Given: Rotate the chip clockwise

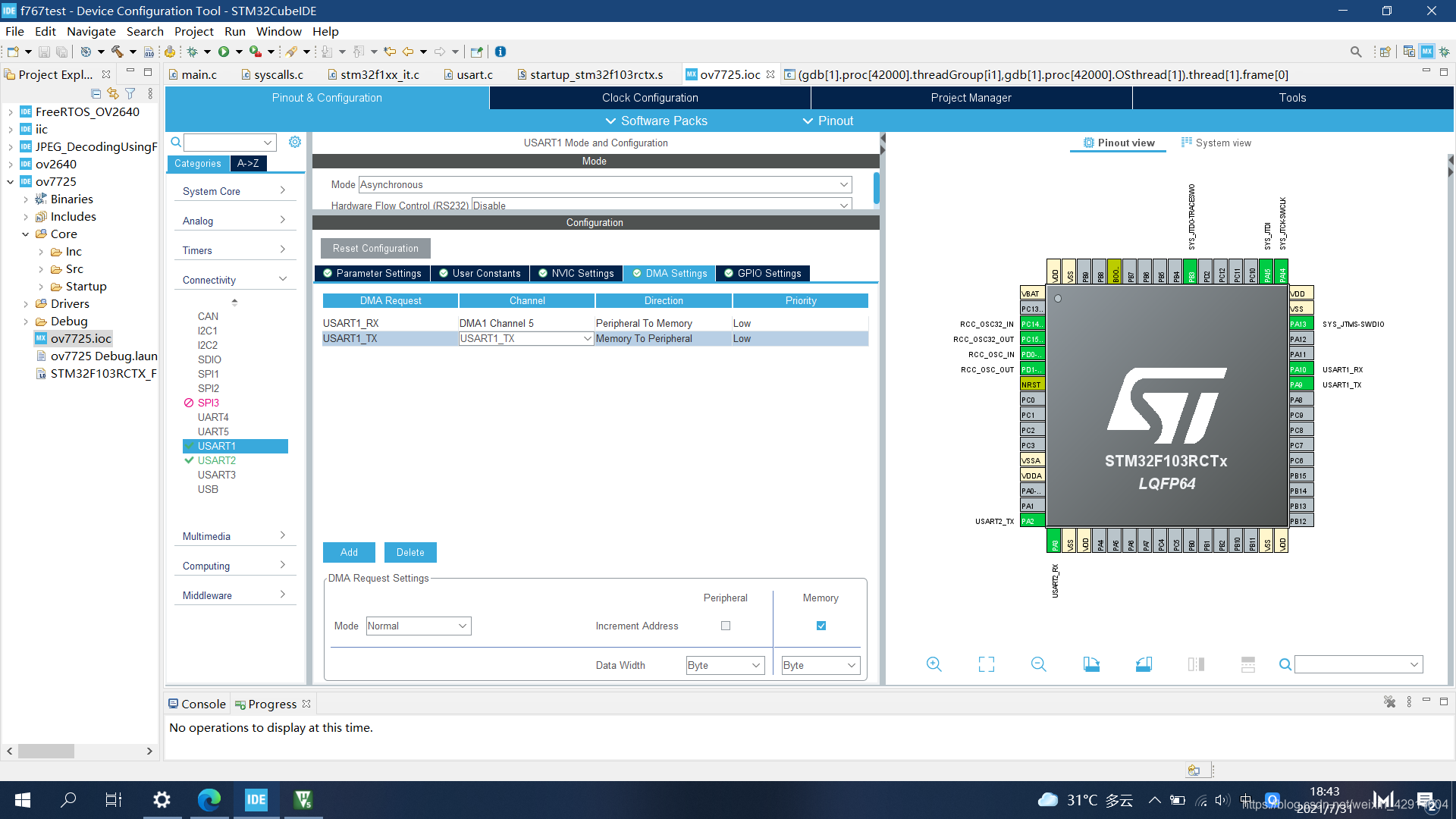Looking at the screenshot, I should point(1091,664).
